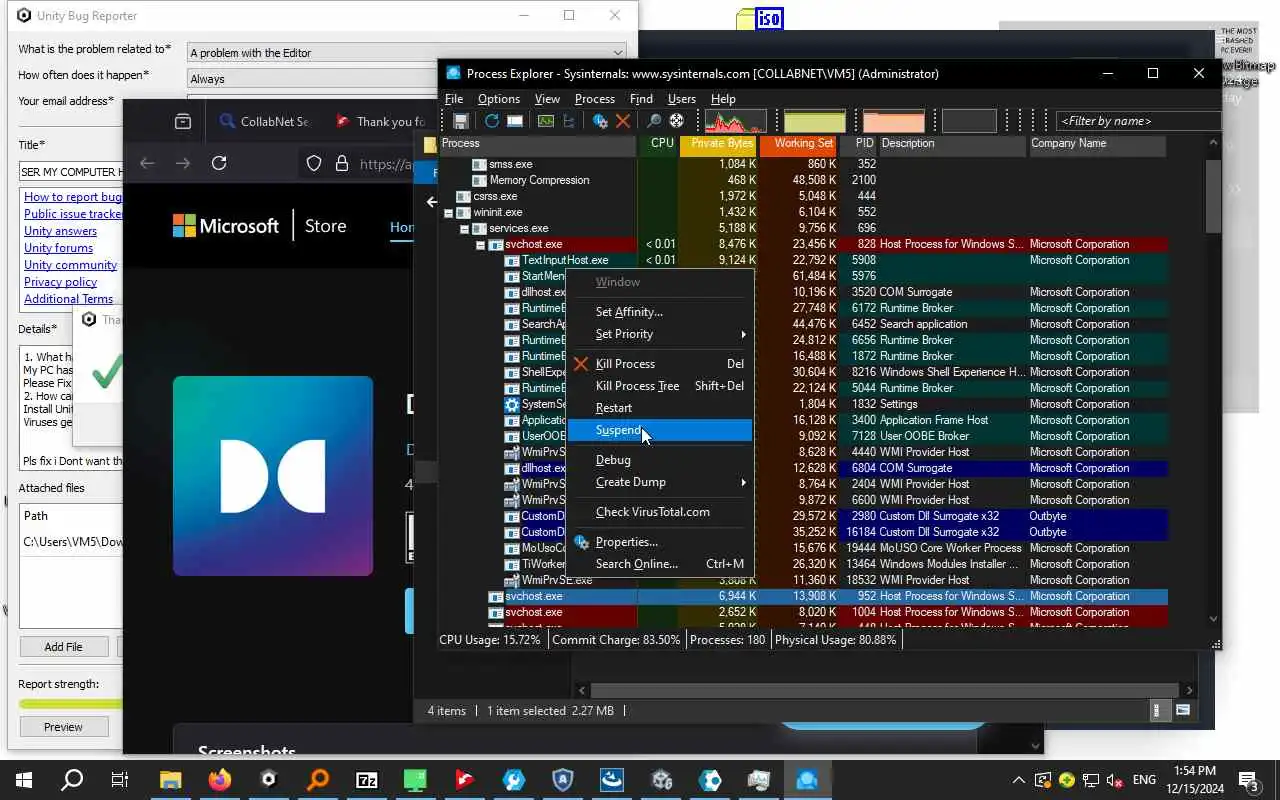Open the Unity forums link
The width and height of the screenshot is (1280, 800).
click(58, 248)
